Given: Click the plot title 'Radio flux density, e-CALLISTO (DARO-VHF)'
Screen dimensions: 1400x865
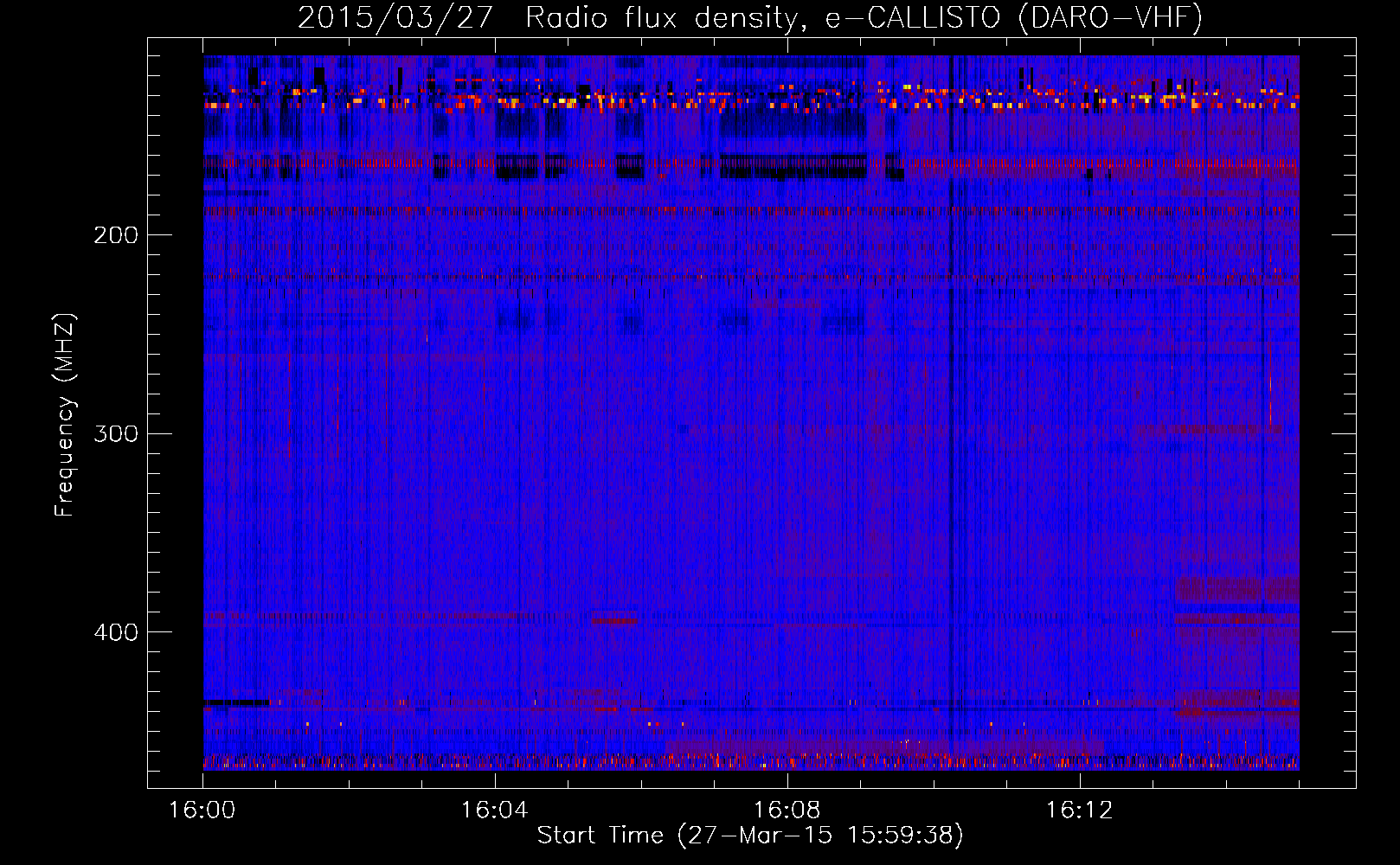Looking at the screenshot, I should pyautogui.click(x=864, y=18).
